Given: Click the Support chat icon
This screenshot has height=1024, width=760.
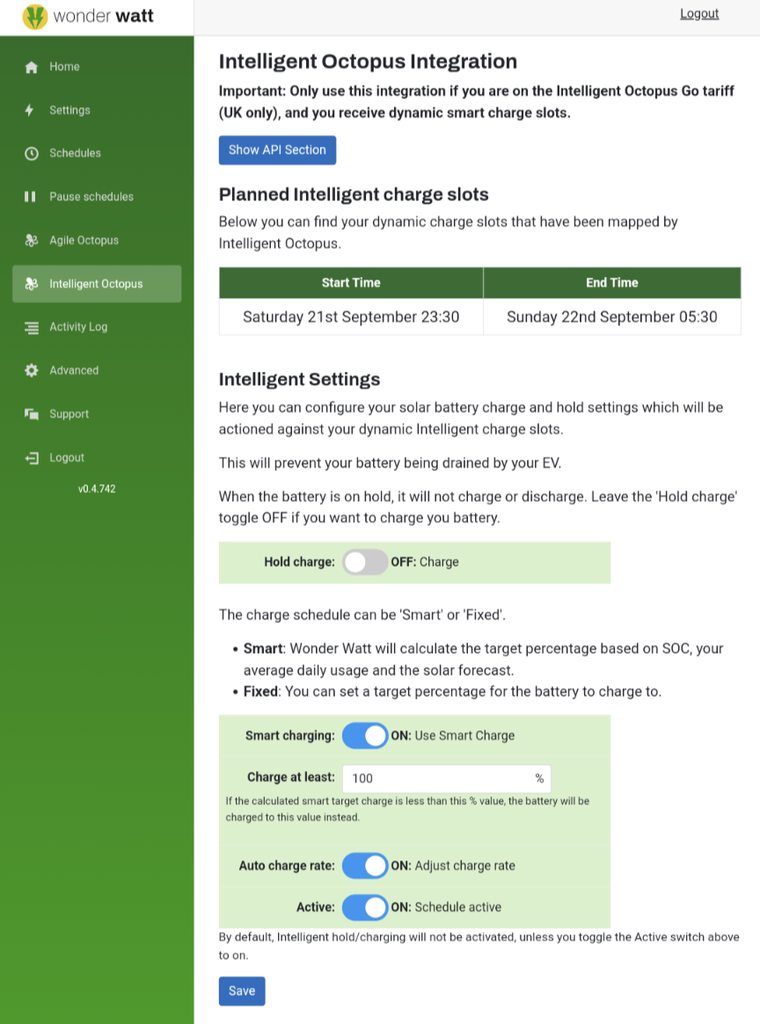Looking at the screenshot, I should 31,414.
